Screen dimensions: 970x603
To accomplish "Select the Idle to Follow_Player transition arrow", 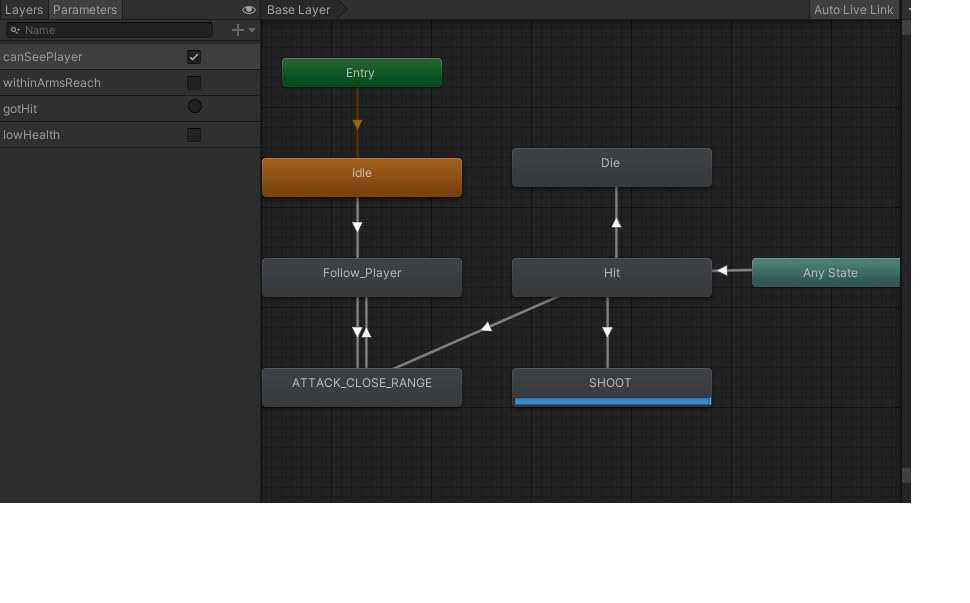I will [358, 227].
